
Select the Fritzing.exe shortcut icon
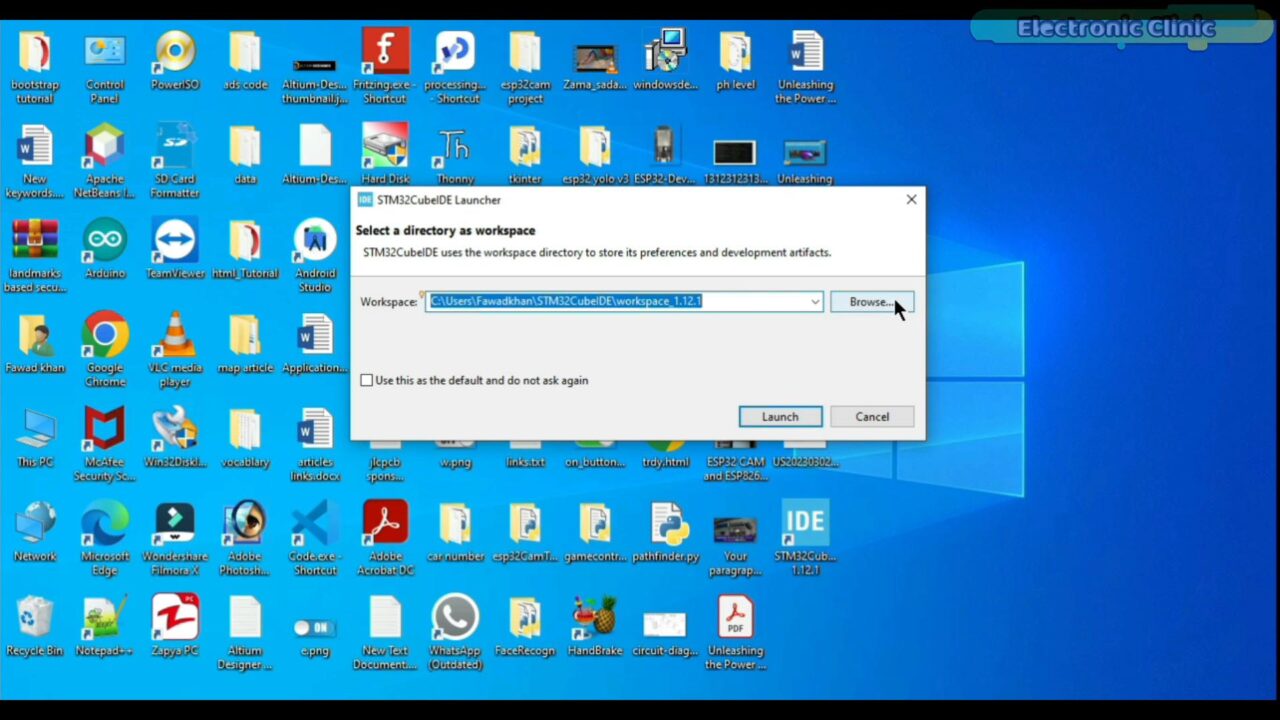tap(385, 66)
